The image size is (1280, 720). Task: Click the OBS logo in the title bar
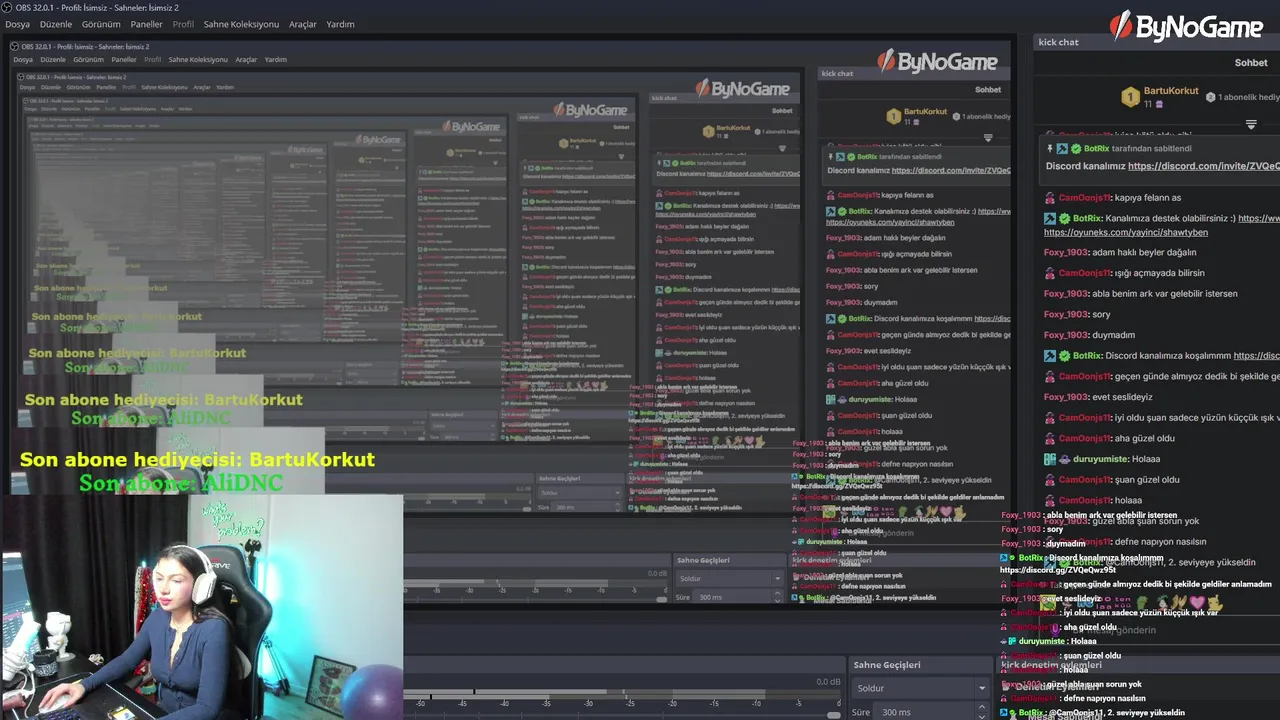click(8, 7)
